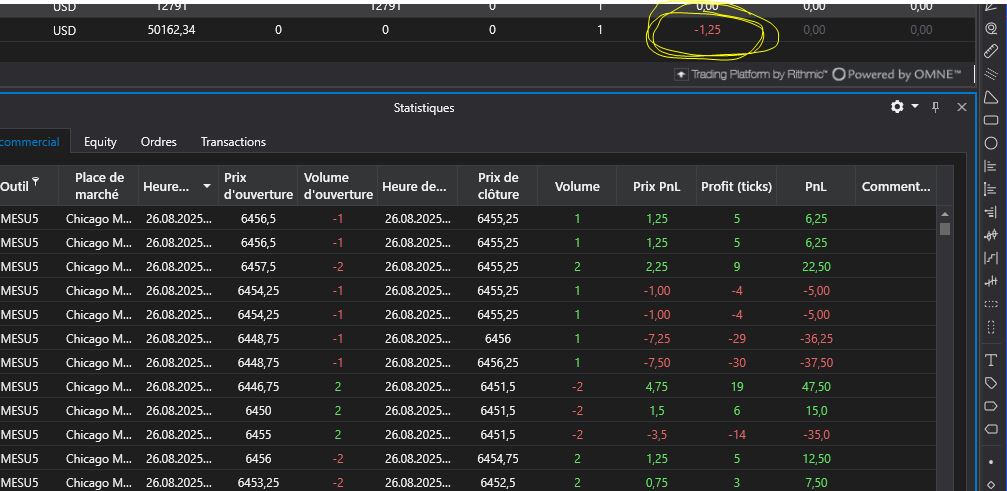This screenshot has height=491, width=1007.
Task: Select PnL cell -37,50
Action: [x=816, y=363]
